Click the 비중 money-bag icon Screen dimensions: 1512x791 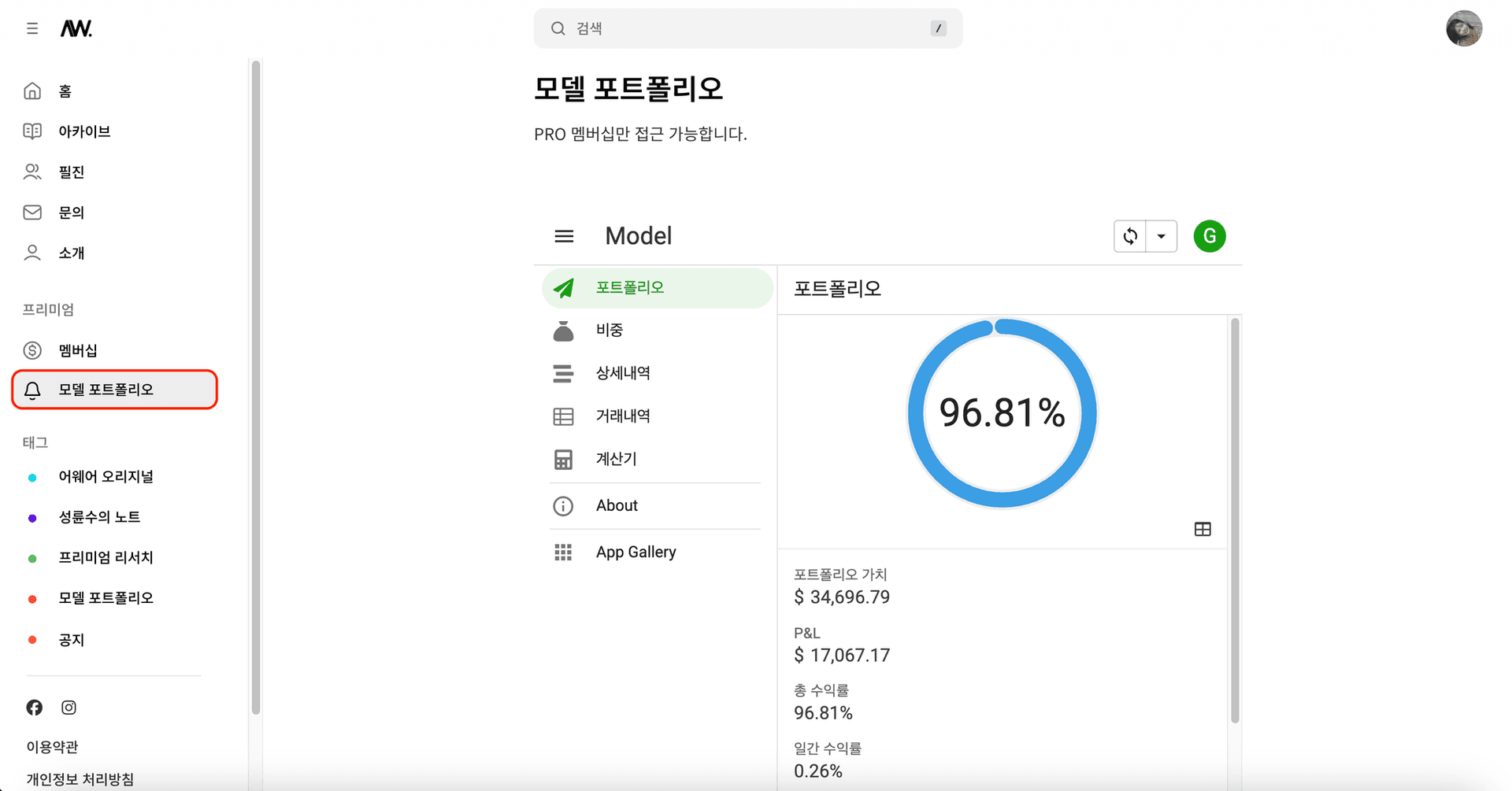coord(563,331)
